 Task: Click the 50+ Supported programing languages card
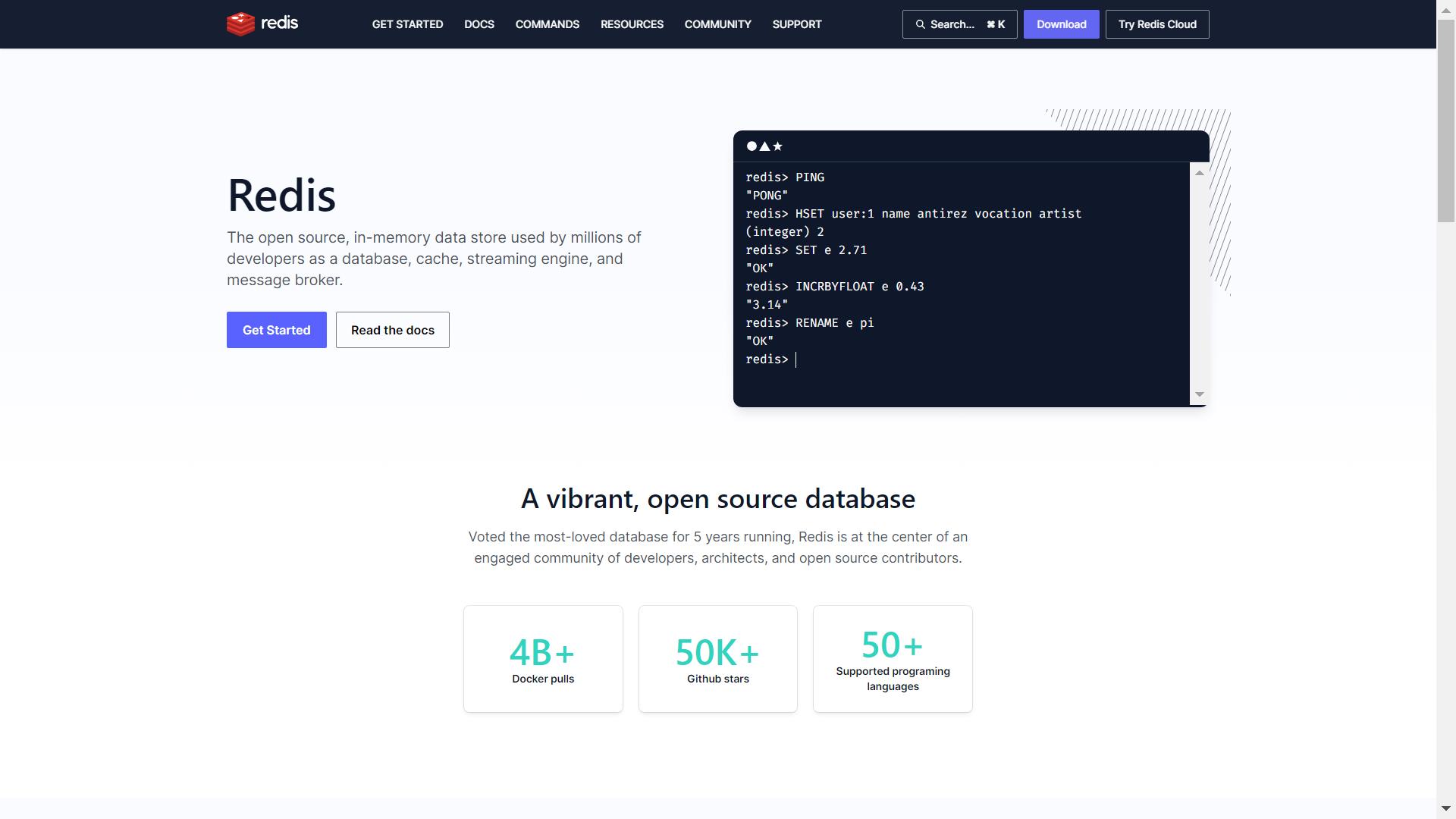coord(893,659)
